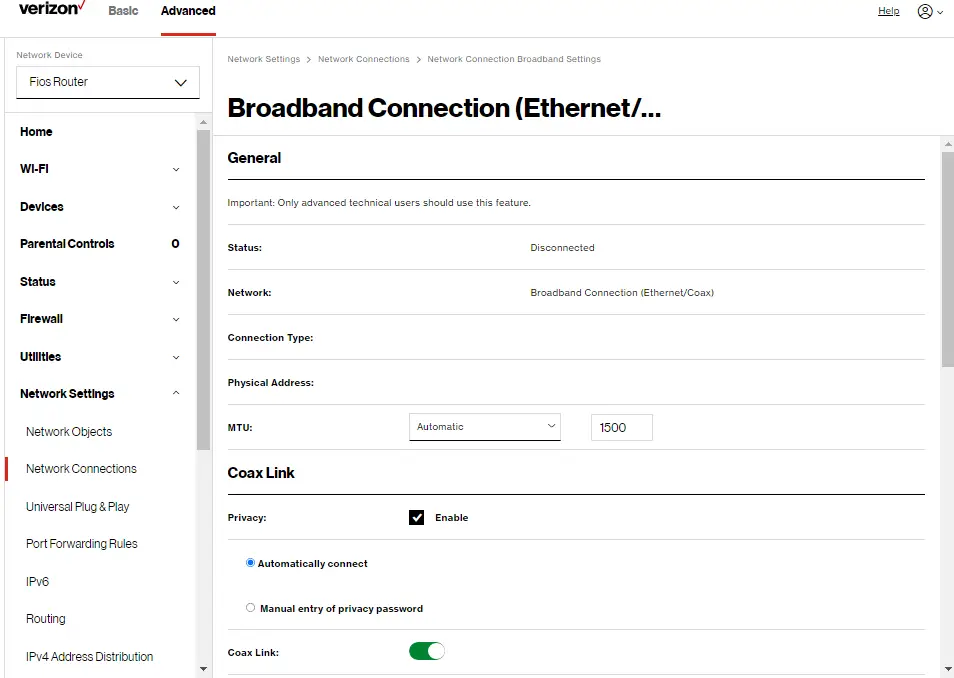Turn off the Coax Link toggle
954x678 pixels.
[x=426, y=650]
